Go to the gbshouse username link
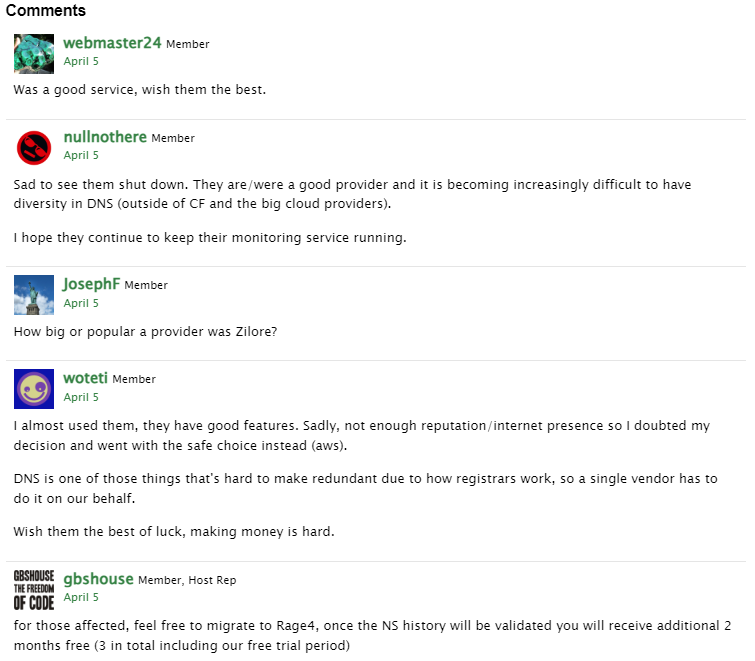Viewport: 755px width, 661px height. pos(98,579)
